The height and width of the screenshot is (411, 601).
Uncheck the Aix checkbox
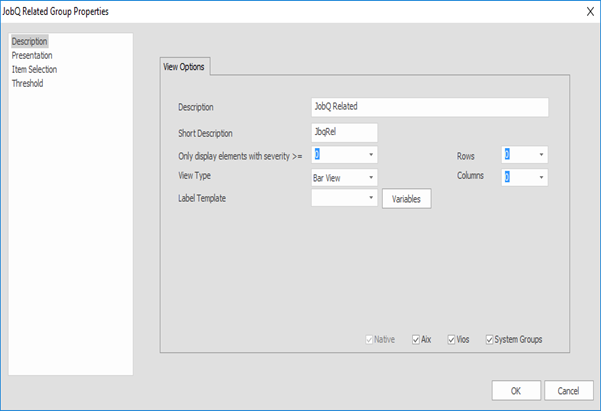pyautogui.click(x=416, y=339)
